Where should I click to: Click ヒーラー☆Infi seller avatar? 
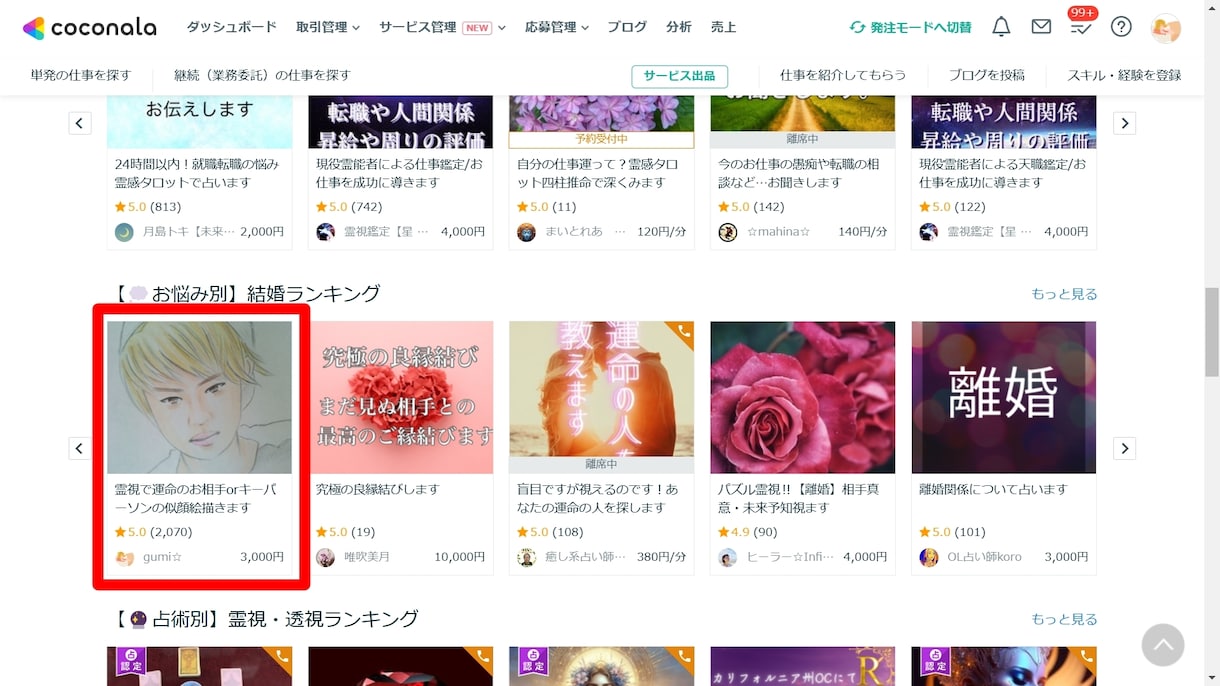coord(728,557)
